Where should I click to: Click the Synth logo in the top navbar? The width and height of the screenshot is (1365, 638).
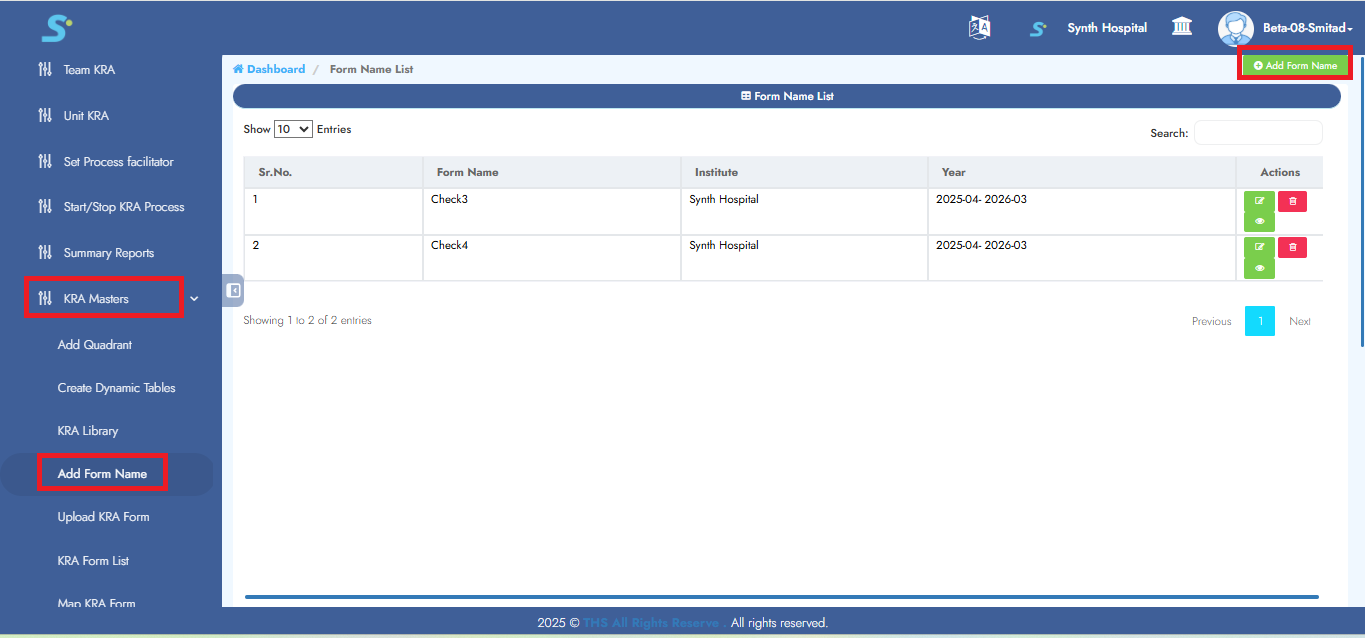pyautogui.click(x=1038, y=28)
